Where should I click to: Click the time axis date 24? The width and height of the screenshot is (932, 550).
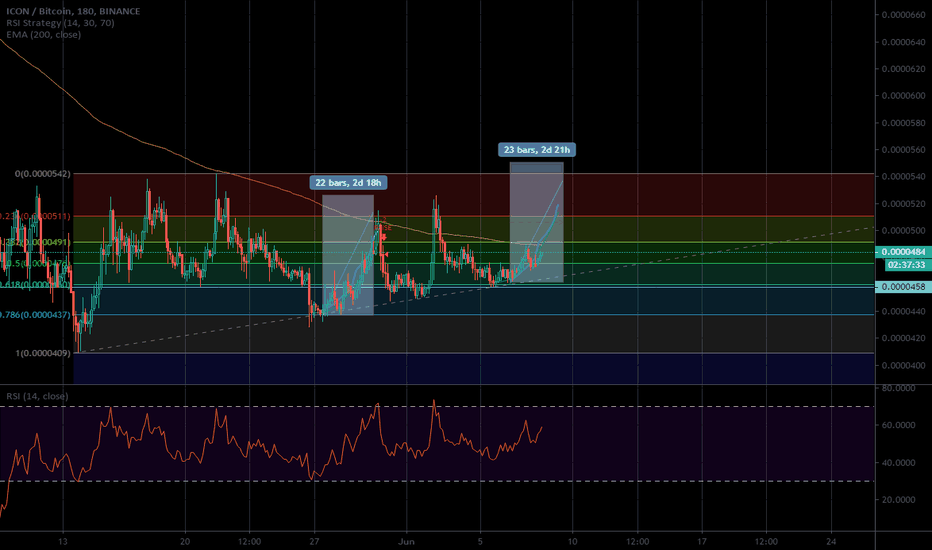(831, 542)
